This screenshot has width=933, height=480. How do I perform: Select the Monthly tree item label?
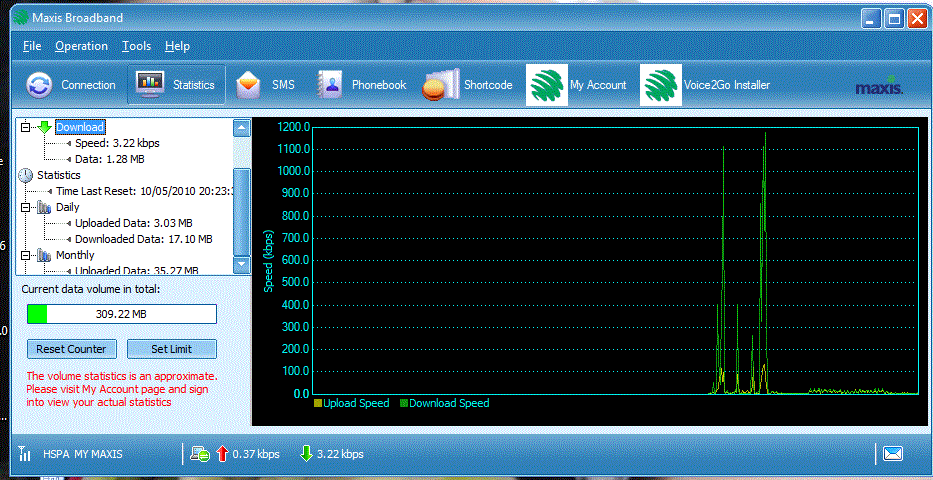(x=75, y=255)
